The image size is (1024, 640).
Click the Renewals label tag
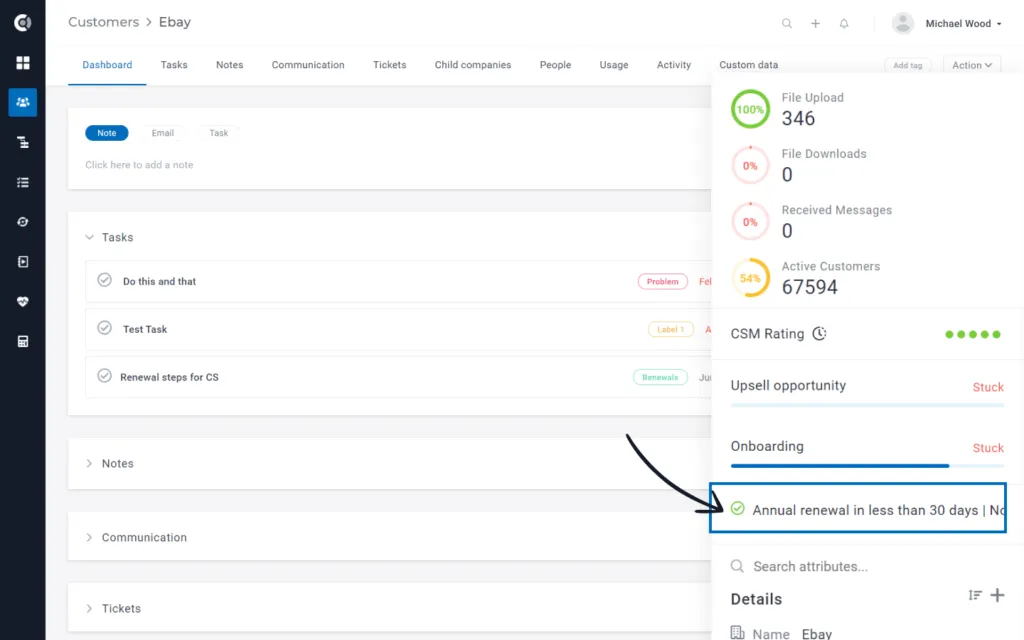click(x=660, y=377)
